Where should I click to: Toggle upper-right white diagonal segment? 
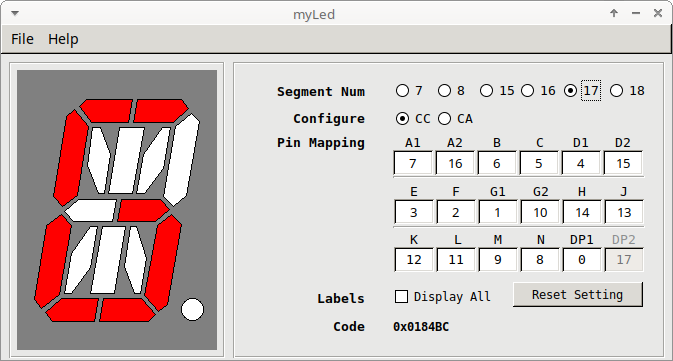click(153, 160)
